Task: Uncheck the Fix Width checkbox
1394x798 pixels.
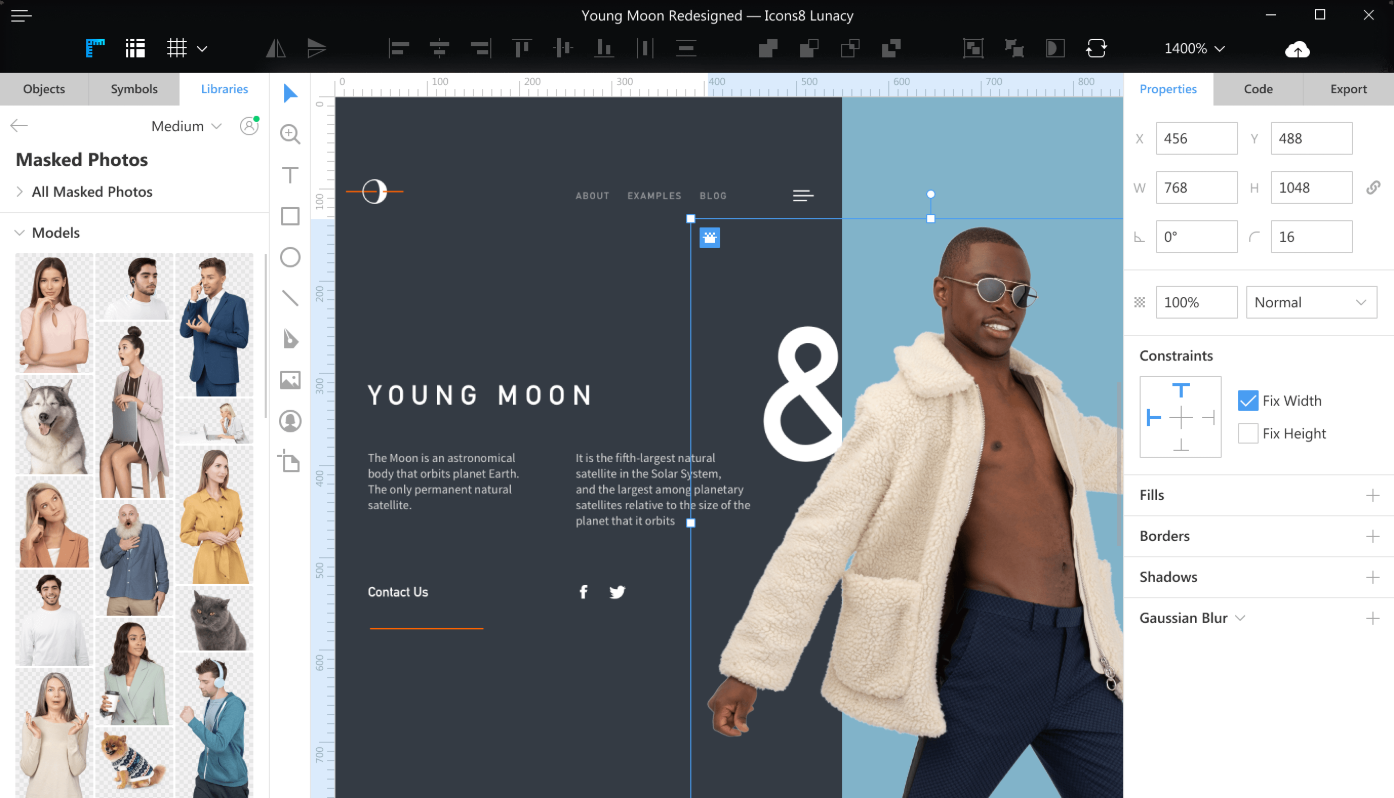Action: pyautogui.click(x=1247, y=400)
